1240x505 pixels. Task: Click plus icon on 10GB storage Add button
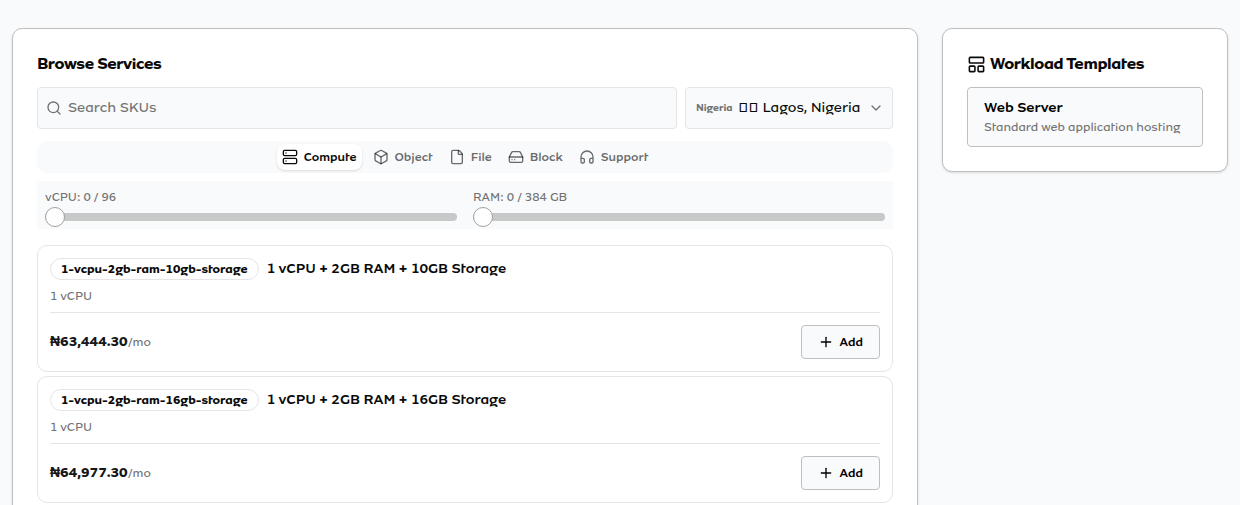click(826, 342)
